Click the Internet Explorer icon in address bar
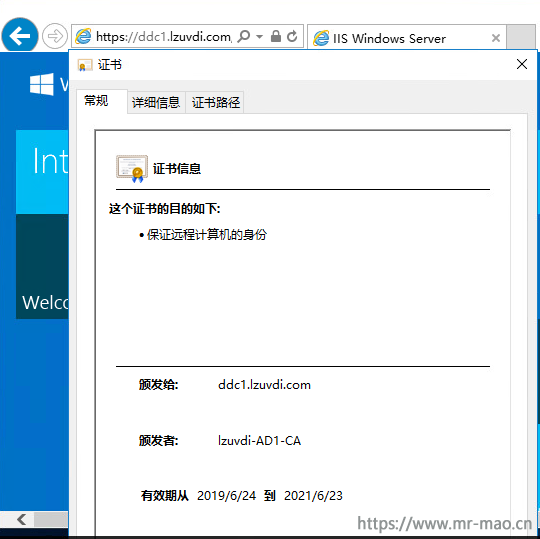The height and width of the screenshot is (539, 540). click(x=83, y=36)
